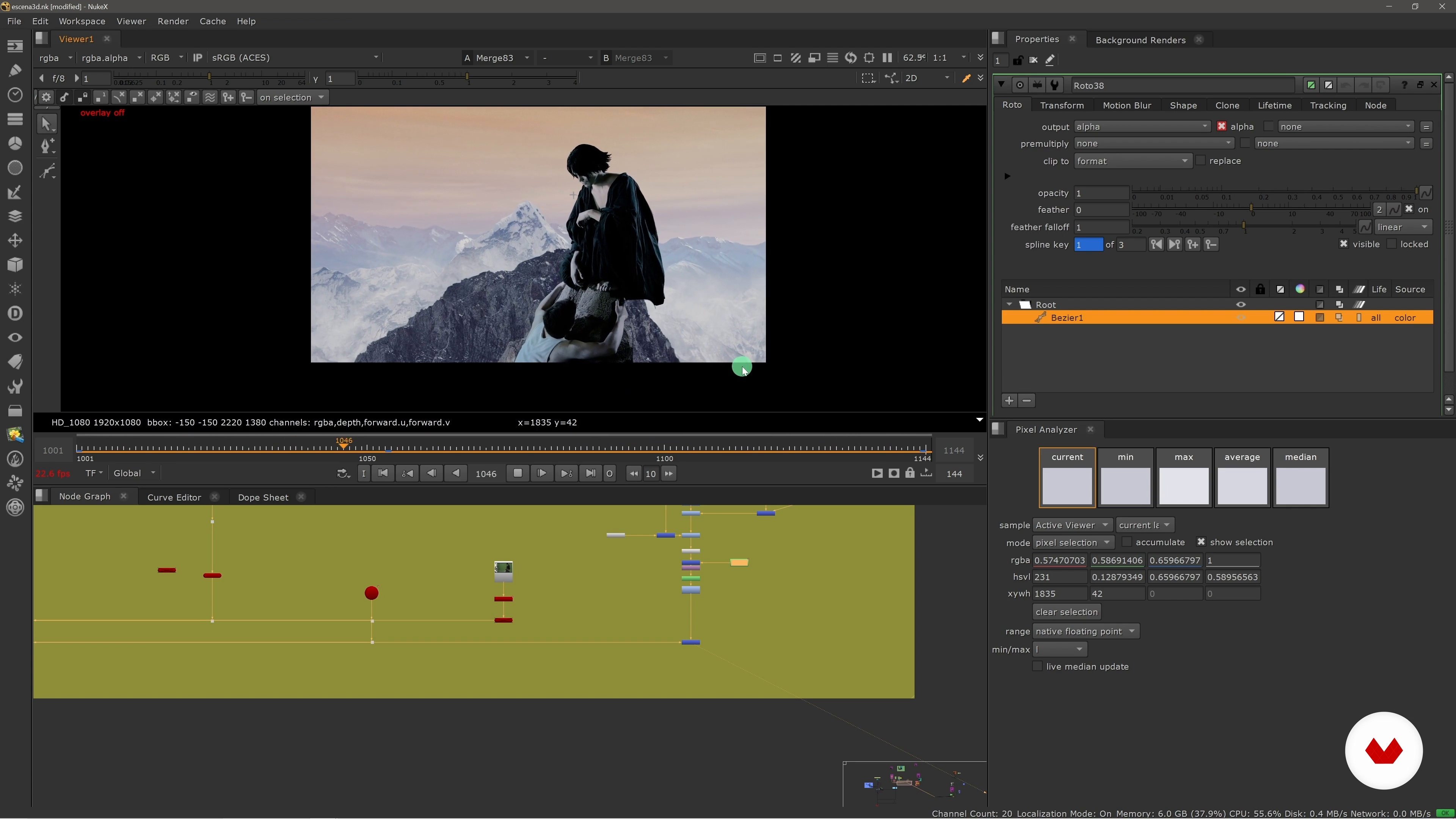The width and height of the screenshot is (1456, 819).
Task: Select the Bezier1 row in shape list
Action: tap(1217, 318)
